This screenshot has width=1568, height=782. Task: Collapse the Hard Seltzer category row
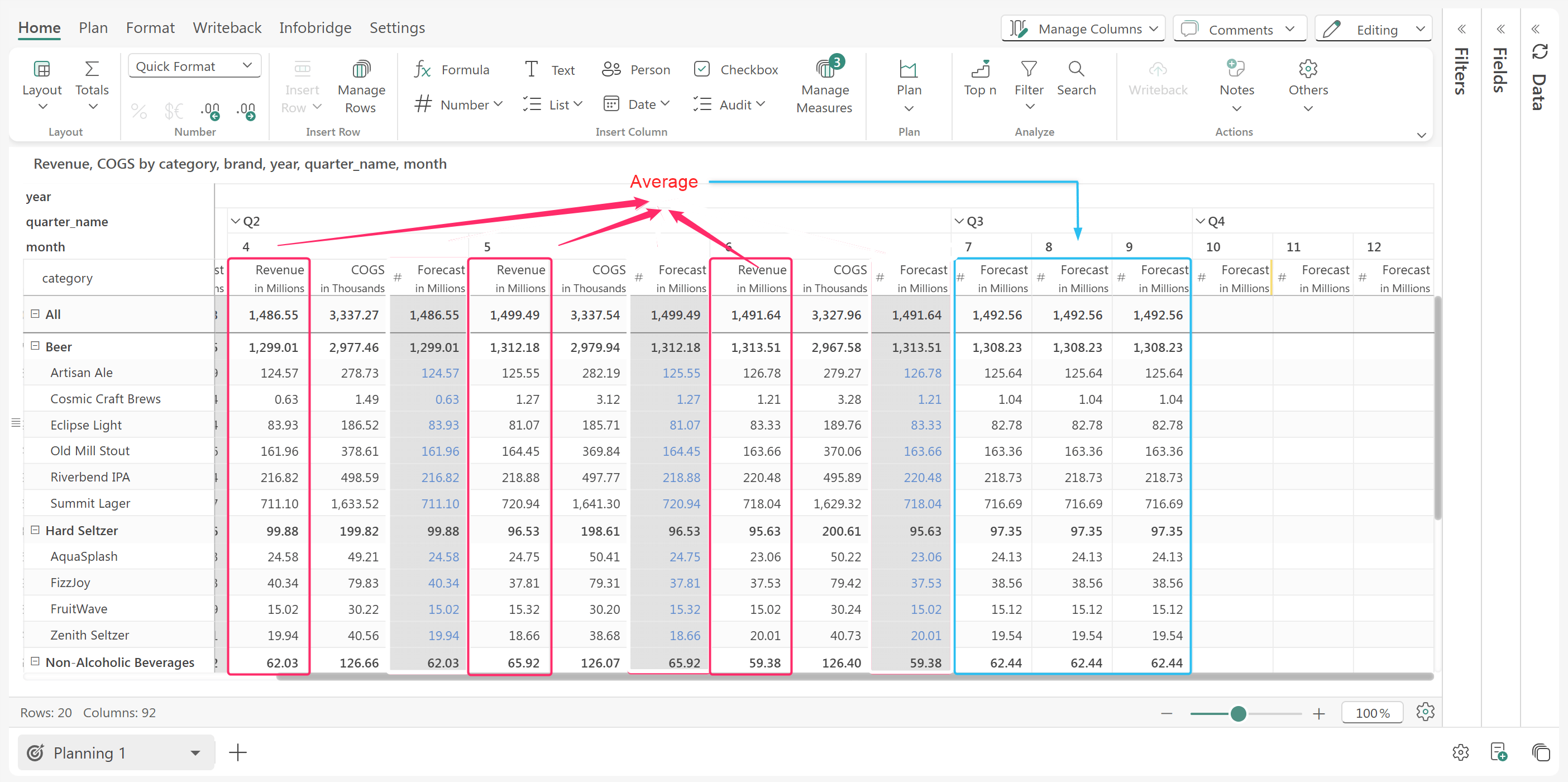tap(35, 530)
